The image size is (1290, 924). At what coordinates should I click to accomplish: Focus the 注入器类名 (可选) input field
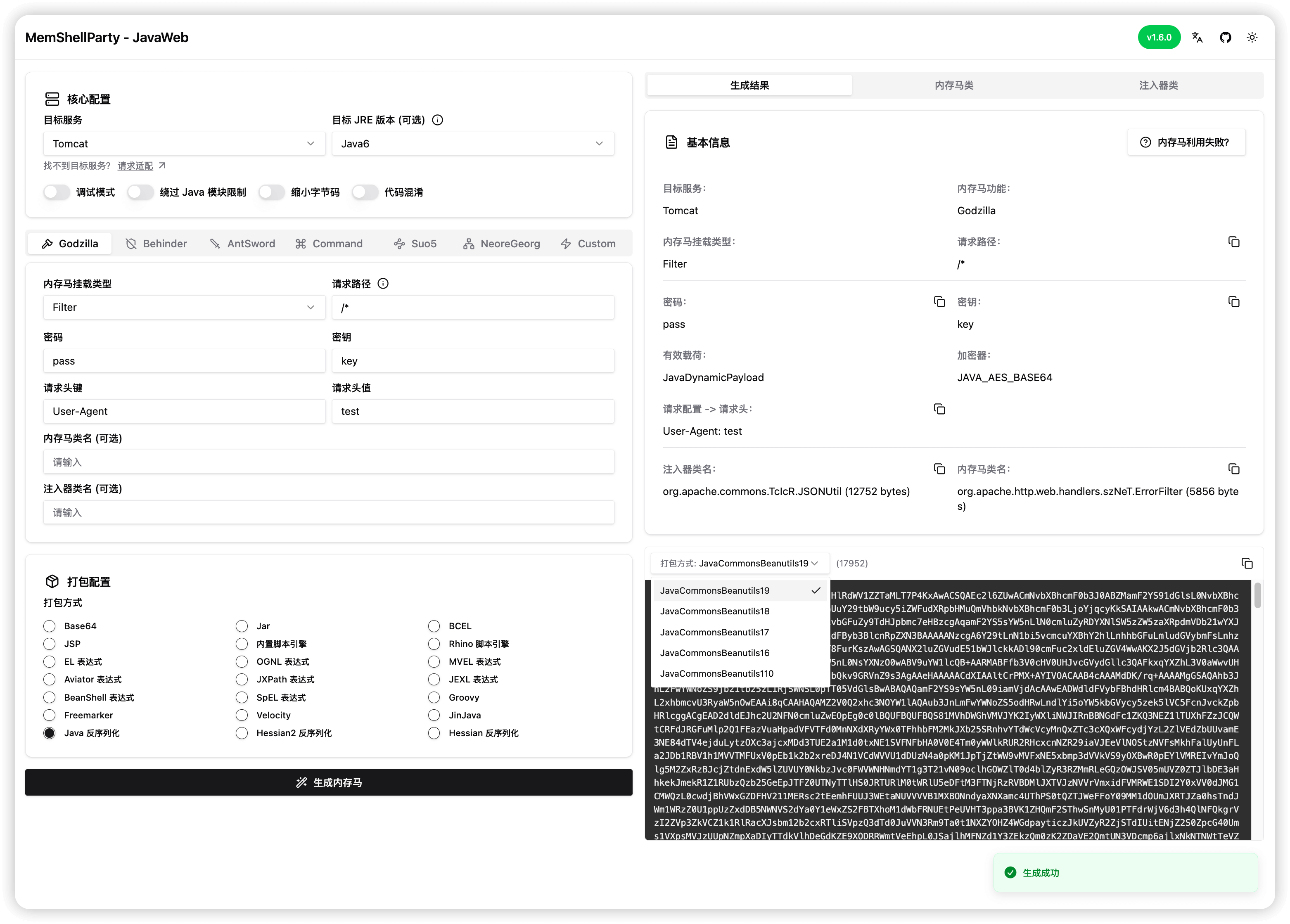pos(329,513)
